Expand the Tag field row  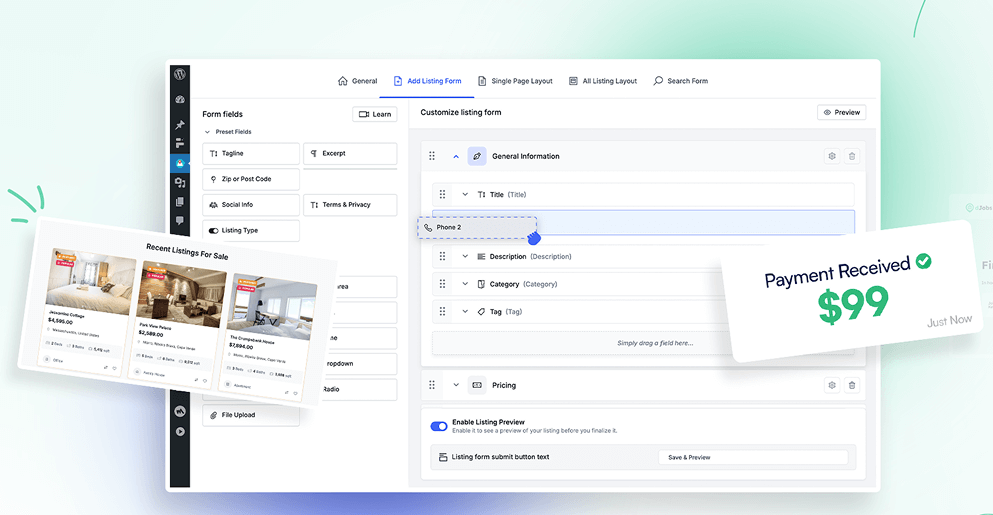pyautogui.click(x=465, y=312)
